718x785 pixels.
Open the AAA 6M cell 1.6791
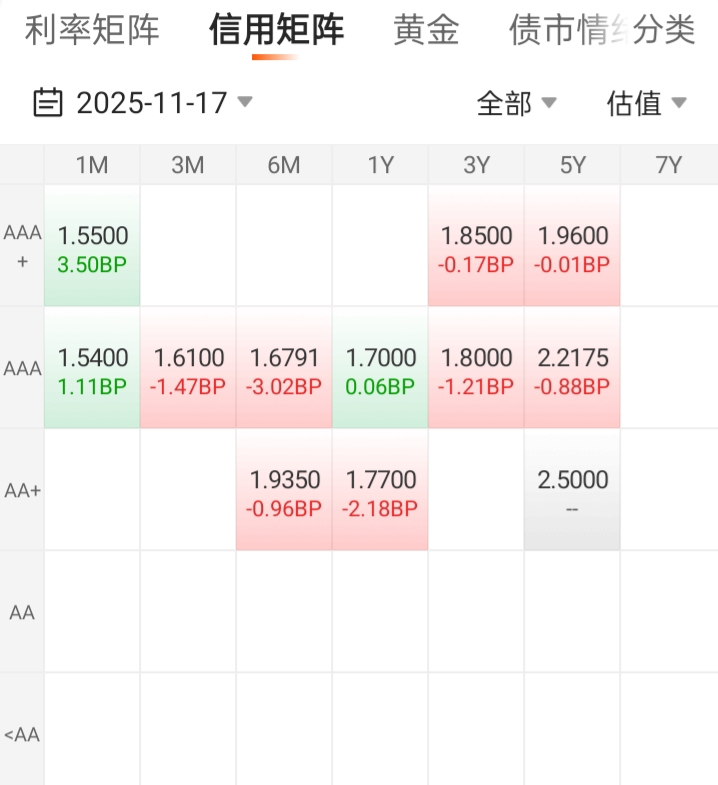pos(284,369)
